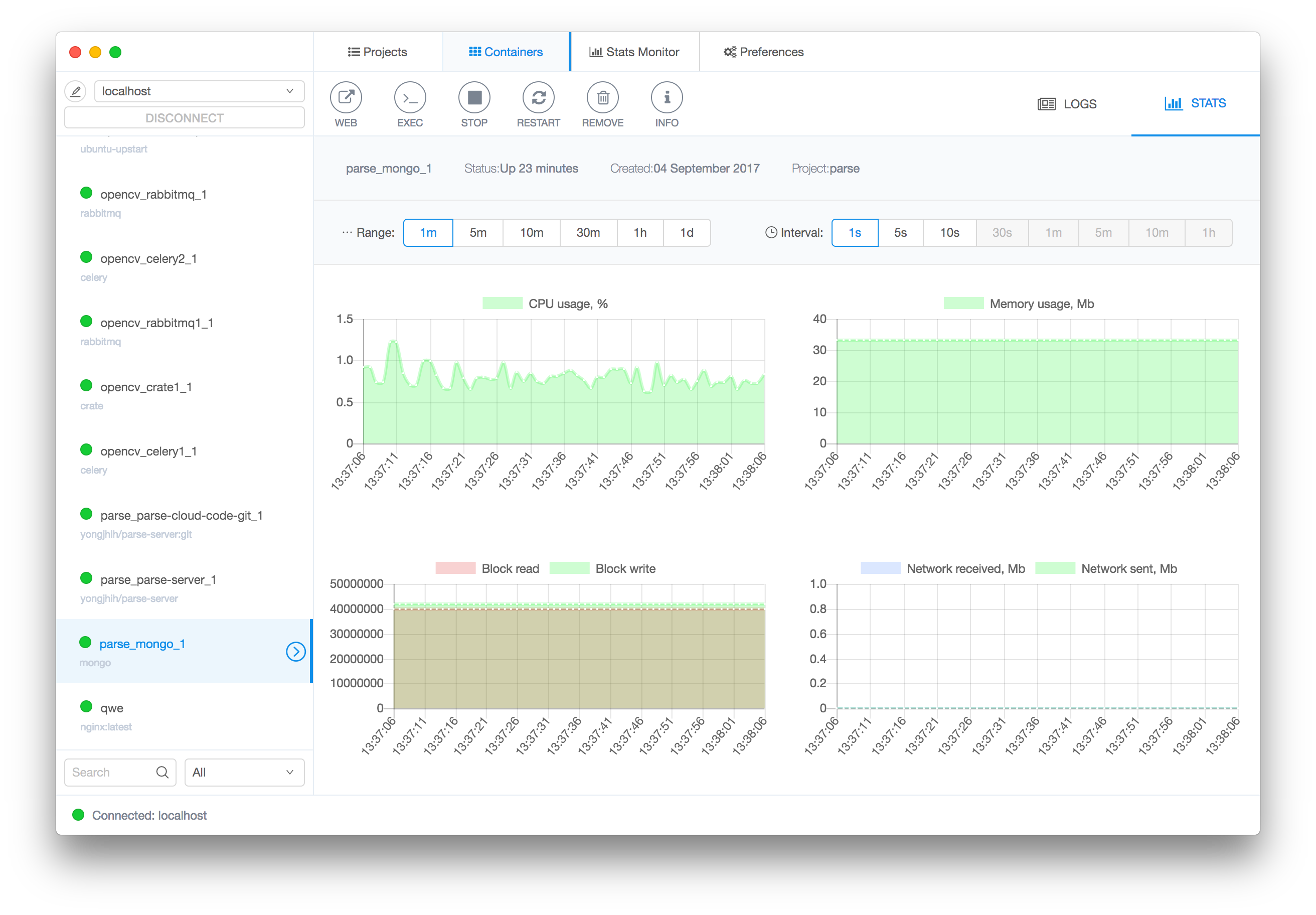Screen dimensions: 1316x915
Task: Switch to the Stats Monitor tab
Action: tap(634, 52)
